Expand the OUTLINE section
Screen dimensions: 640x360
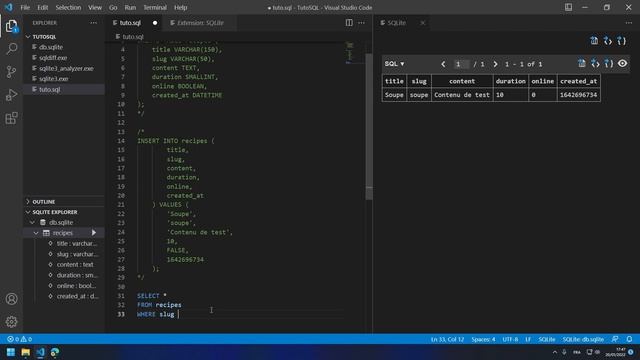[x=28, y=202]
